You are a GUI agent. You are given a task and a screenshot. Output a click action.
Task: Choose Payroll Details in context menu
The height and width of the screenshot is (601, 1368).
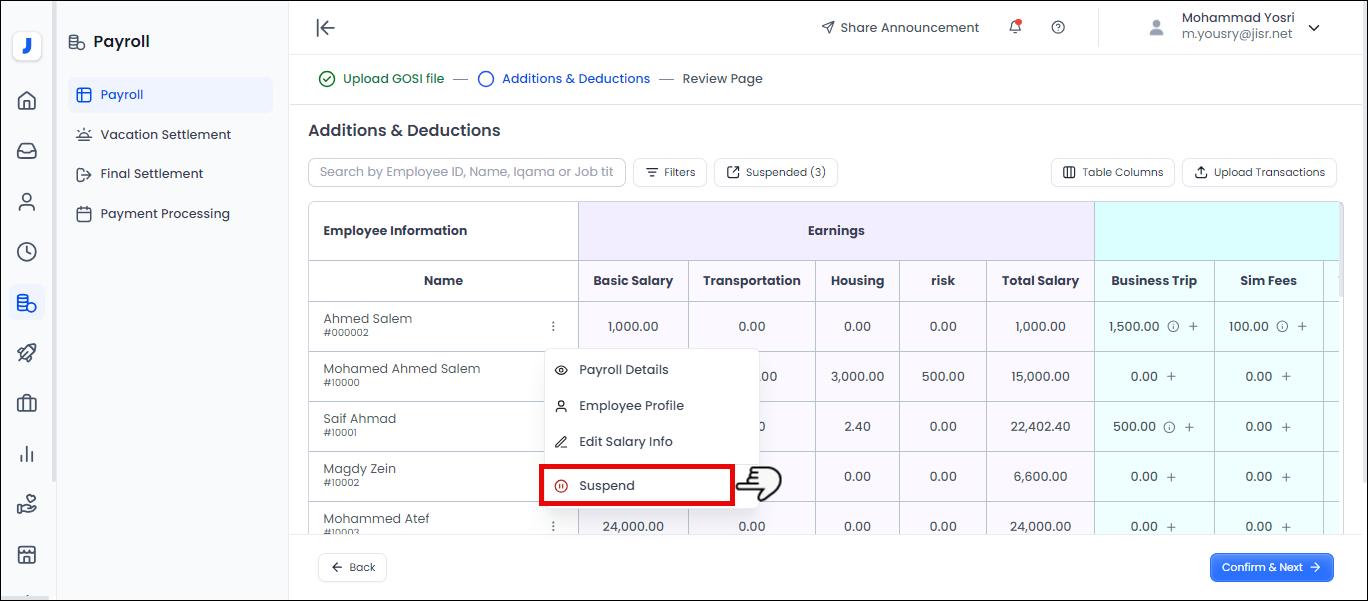pyautogui.click(x=623, y=370)
